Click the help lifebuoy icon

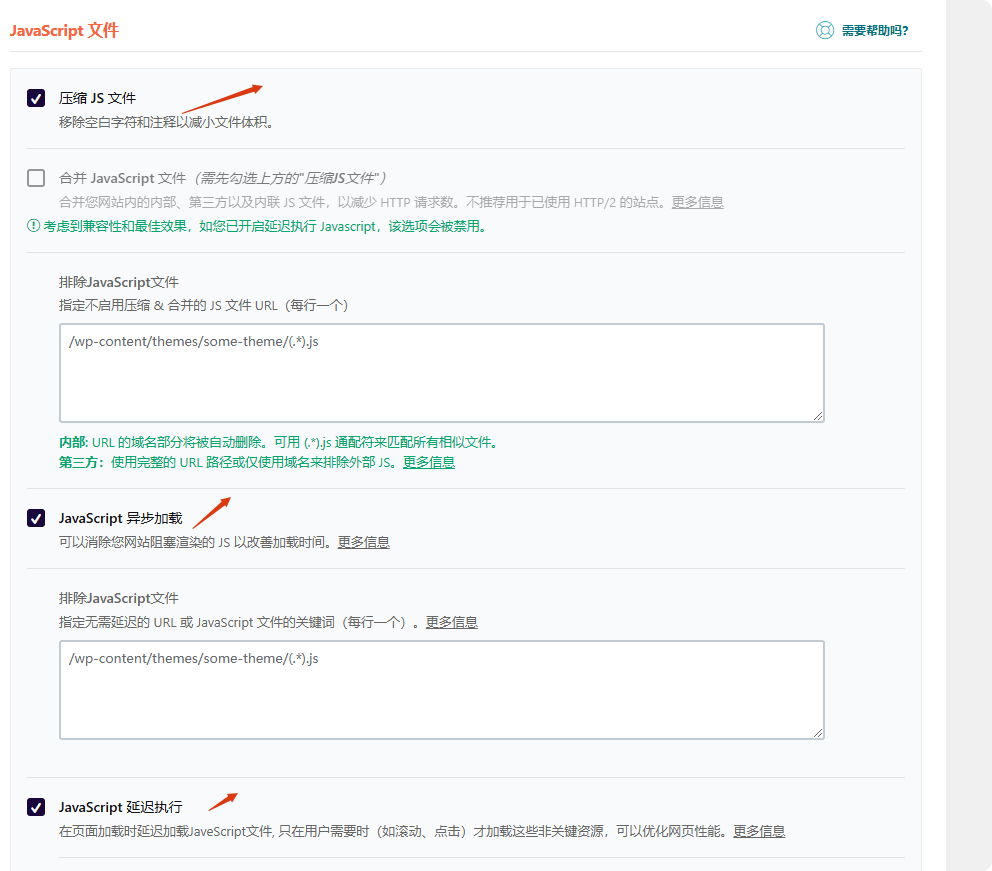824,30
